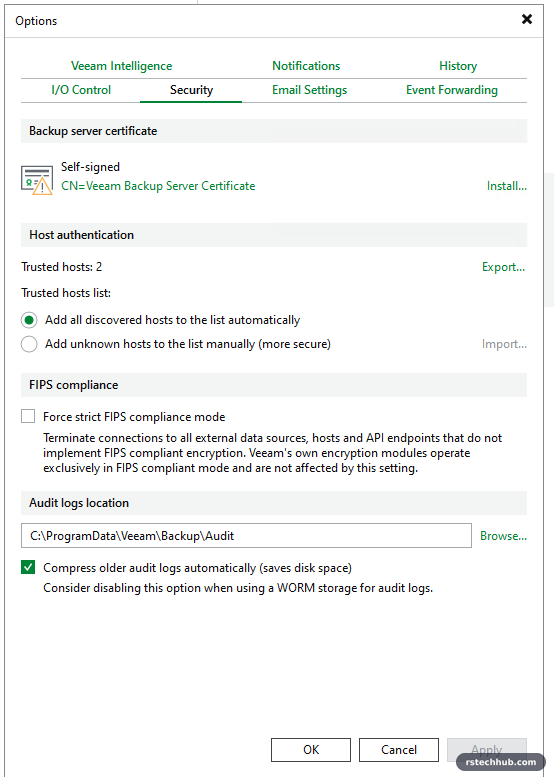Uncheck Compress older audit logs automatically
Screen dimensions: 554x777
click(28, 567)
